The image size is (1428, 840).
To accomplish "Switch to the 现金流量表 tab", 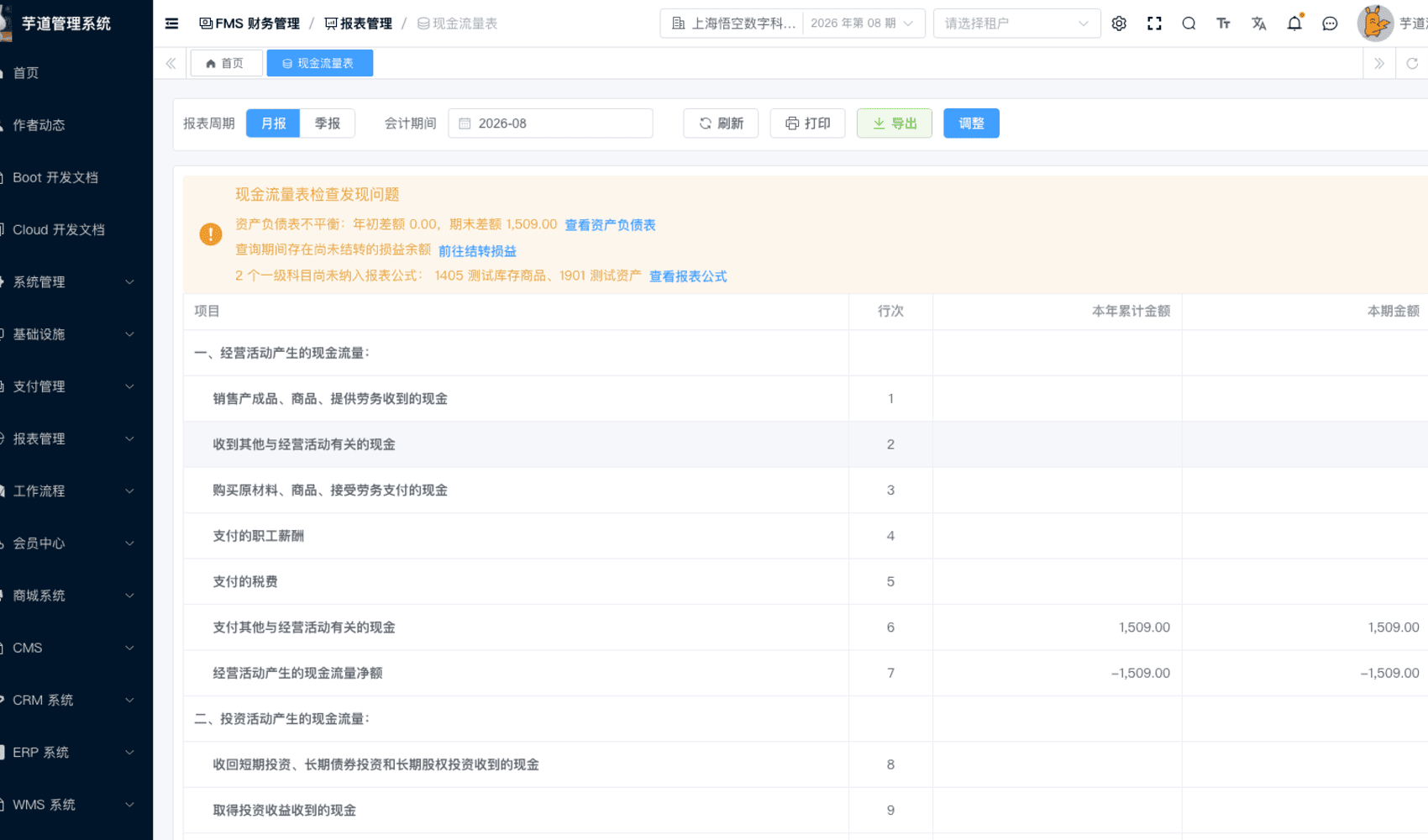I will point(319,63).
